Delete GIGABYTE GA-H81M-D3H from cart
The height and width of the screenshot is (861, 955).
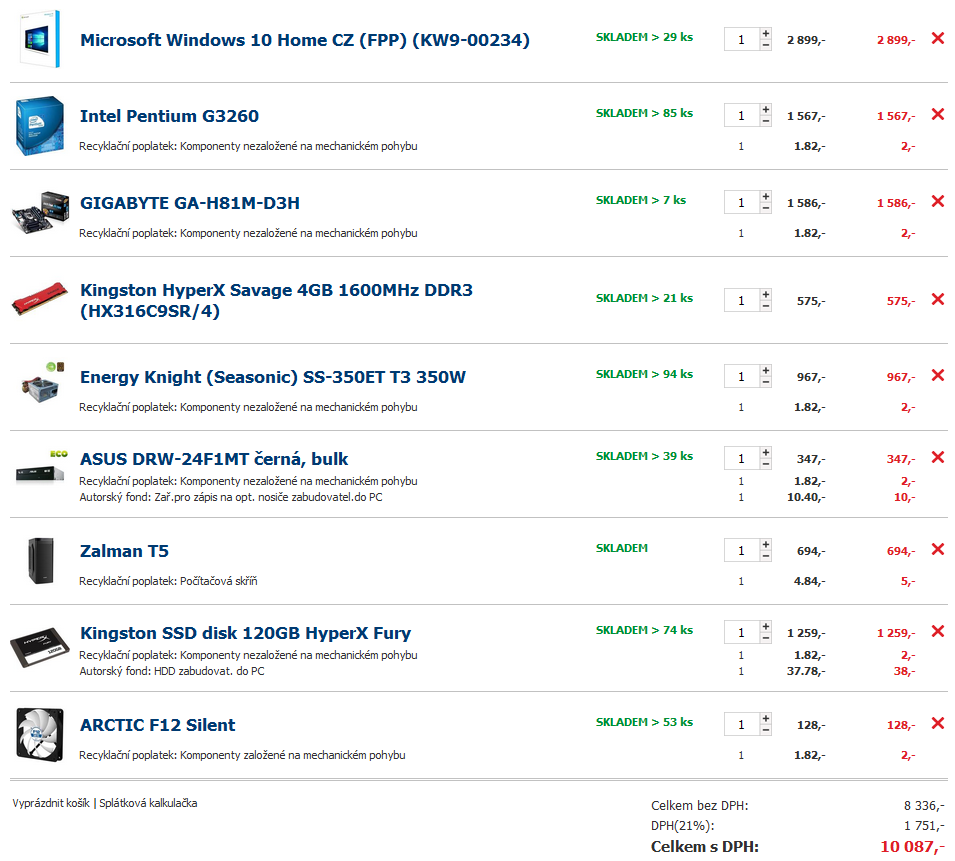point(937,202)
